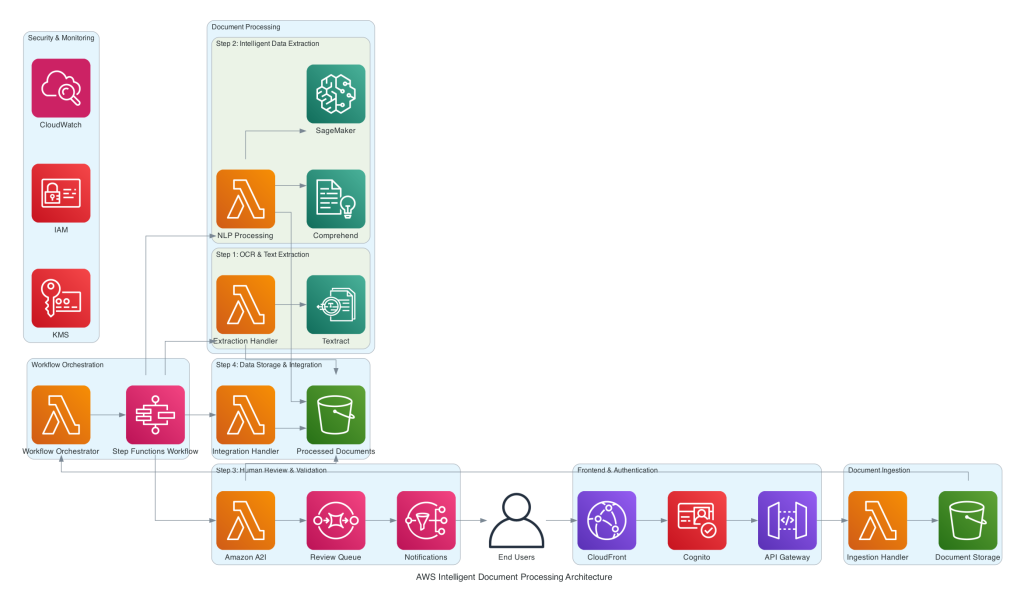Click the Document Ingestion group title
1024x593 pixels.
point(879,470)
